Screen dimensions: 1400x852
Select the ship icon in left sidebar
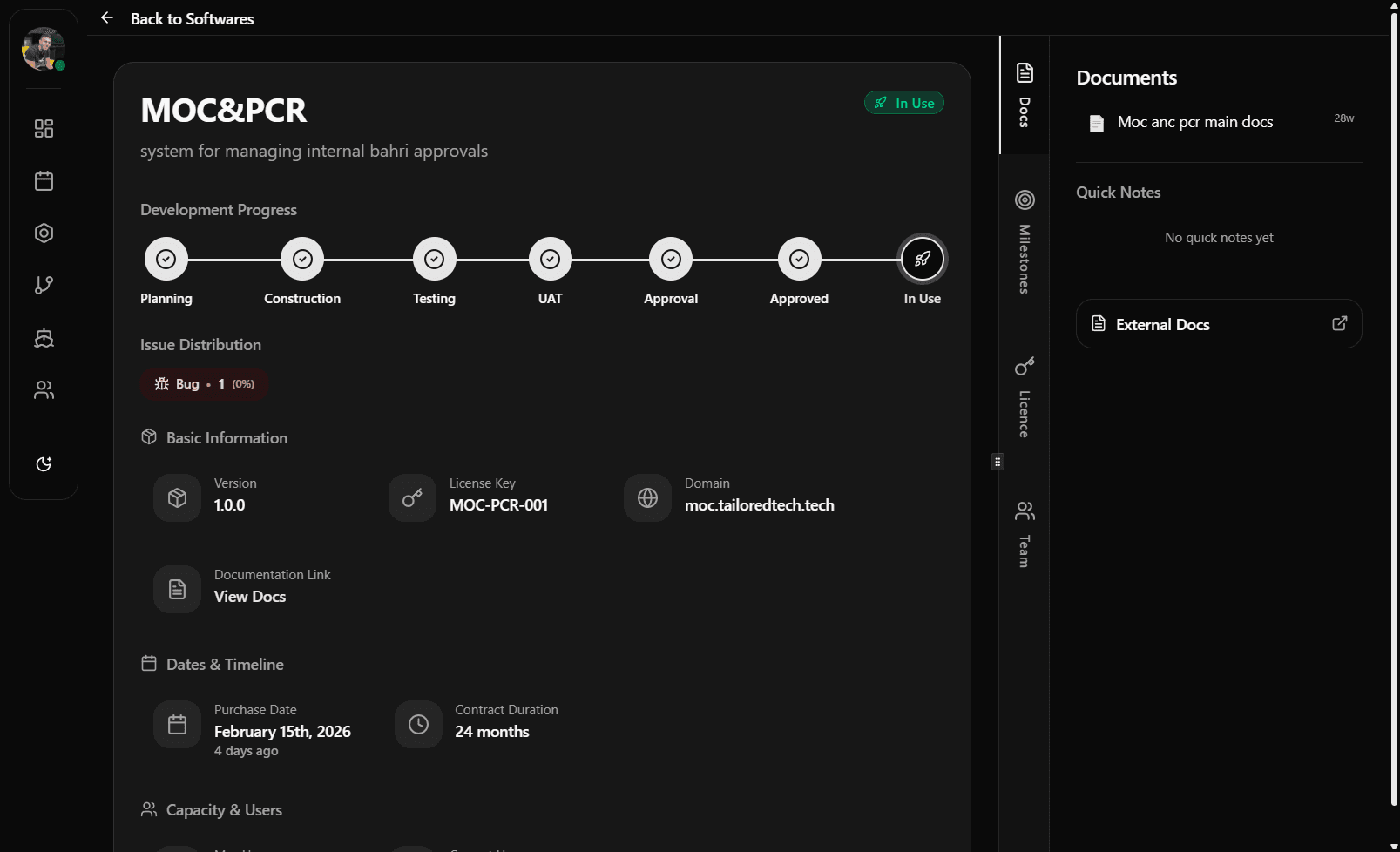(43, 338)
